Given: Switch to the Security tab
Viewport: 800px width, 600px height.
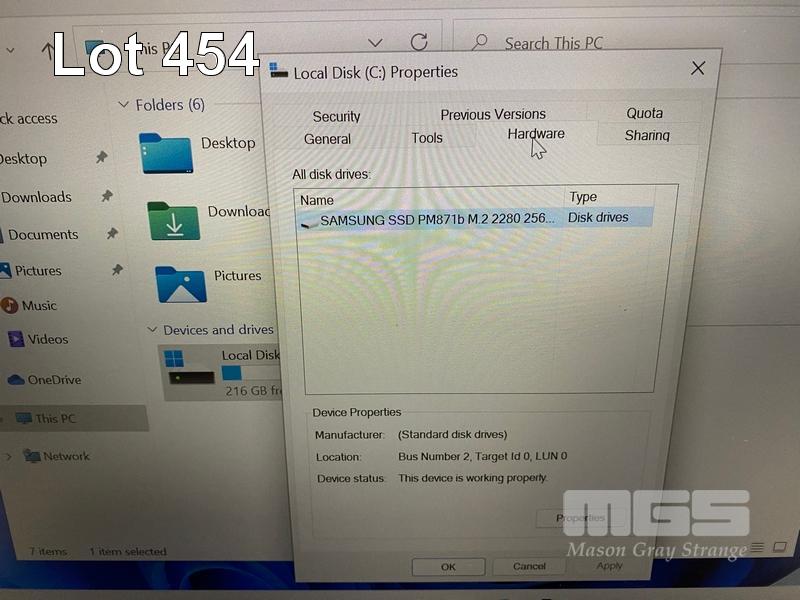Looking at the screenshot, I should click(x=336, y=116).
